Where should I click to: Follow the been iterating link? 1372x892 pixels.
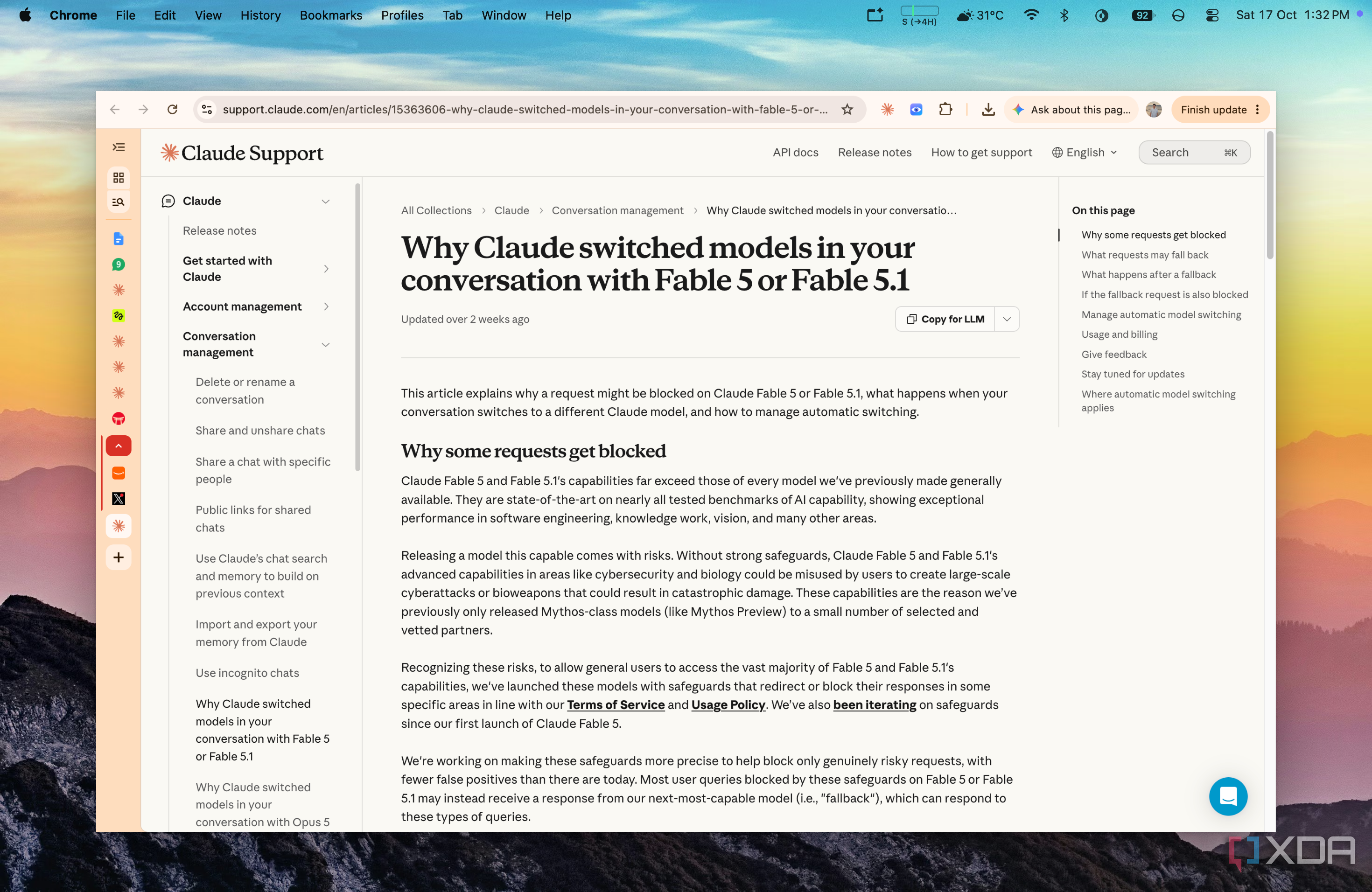click(x=874, y=705)
